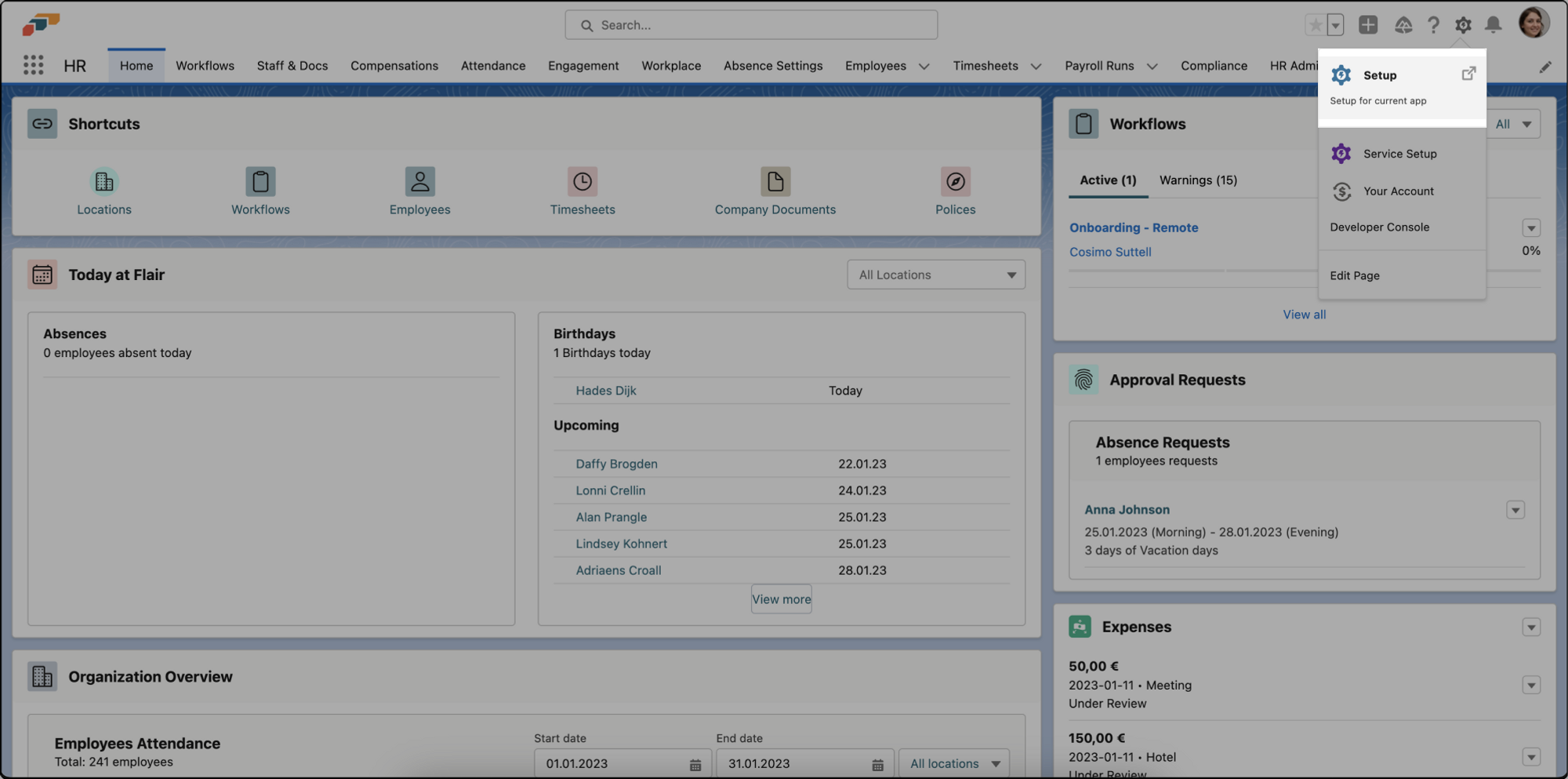Click the help question mark icon
This screenshot has height=779, width=1568.
point(1433,25)
